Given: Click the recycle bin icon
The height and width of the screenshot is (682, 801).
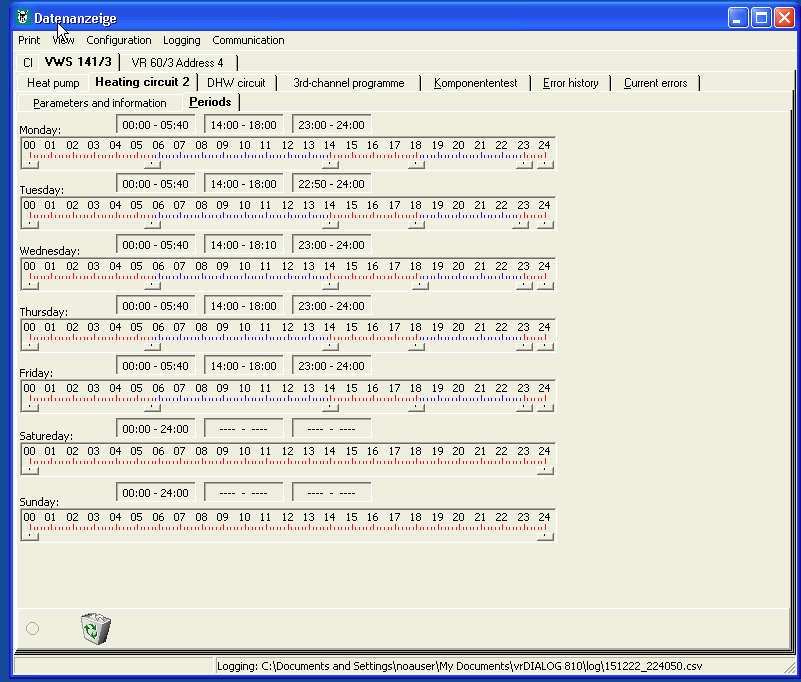Looking at the screenshot, I should click(95, 629).
